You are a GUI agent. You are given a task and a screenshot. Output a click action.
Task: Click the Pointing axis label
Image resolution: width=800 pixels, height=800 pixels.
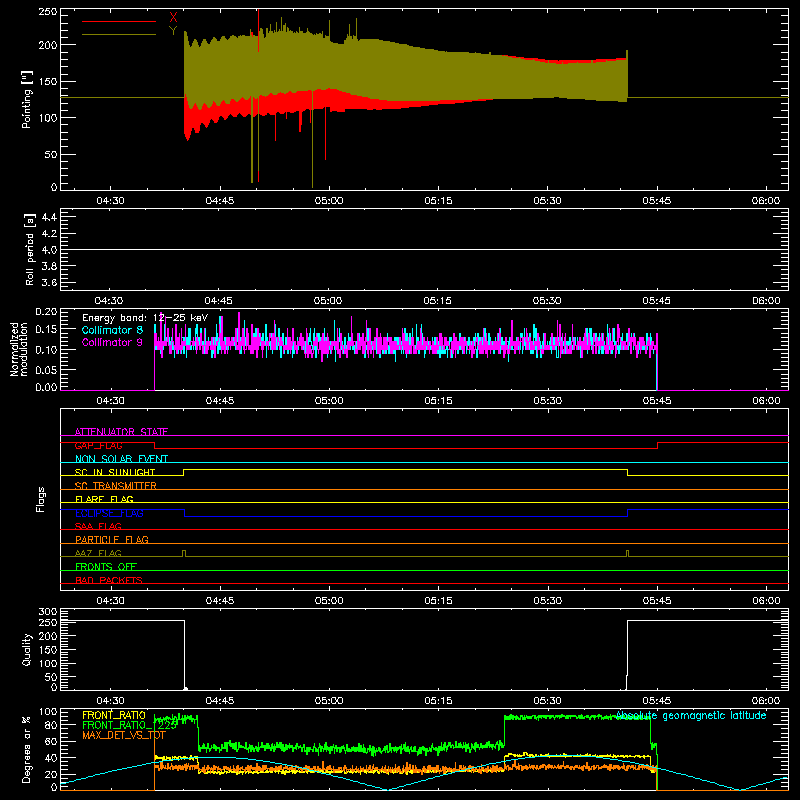click(27, 99)
